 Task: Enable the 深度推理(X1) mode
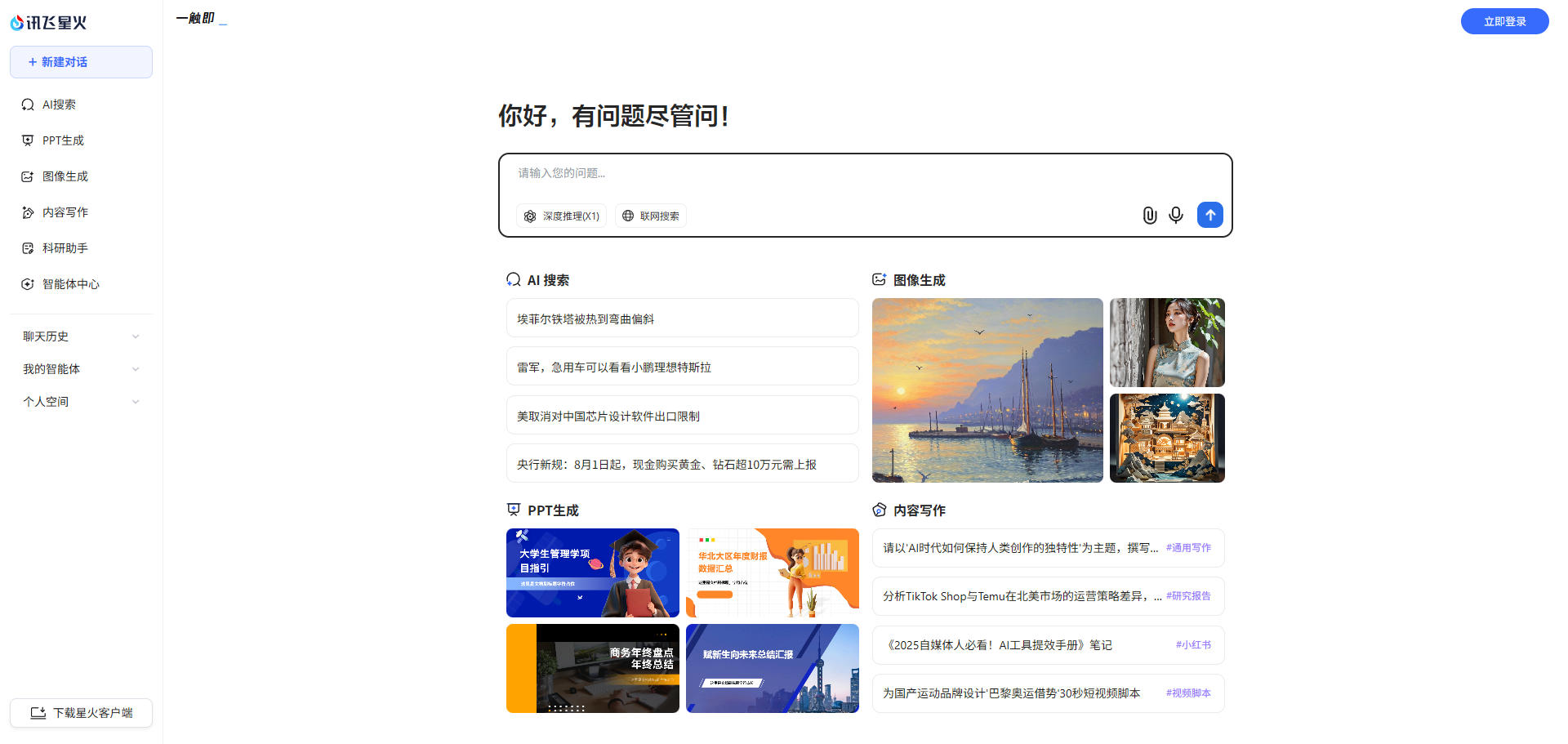pyautogui.click(x=561, y=216)
